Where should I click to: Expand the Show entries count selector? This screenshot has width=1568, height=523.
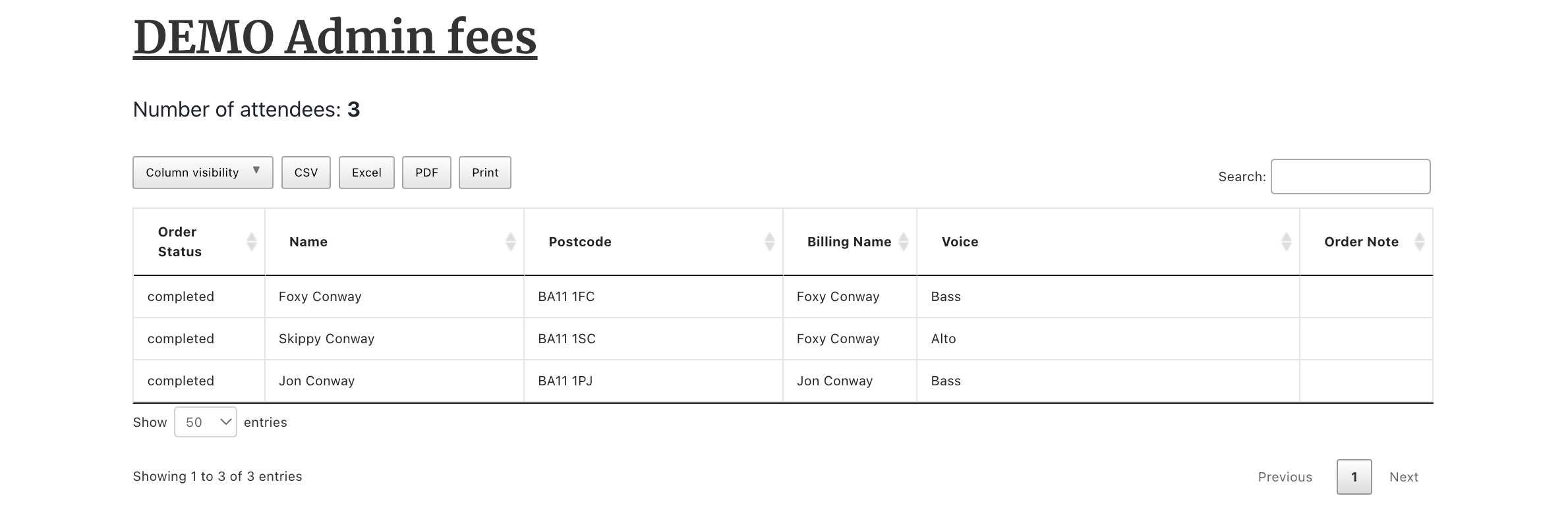[x=205, y=422]
